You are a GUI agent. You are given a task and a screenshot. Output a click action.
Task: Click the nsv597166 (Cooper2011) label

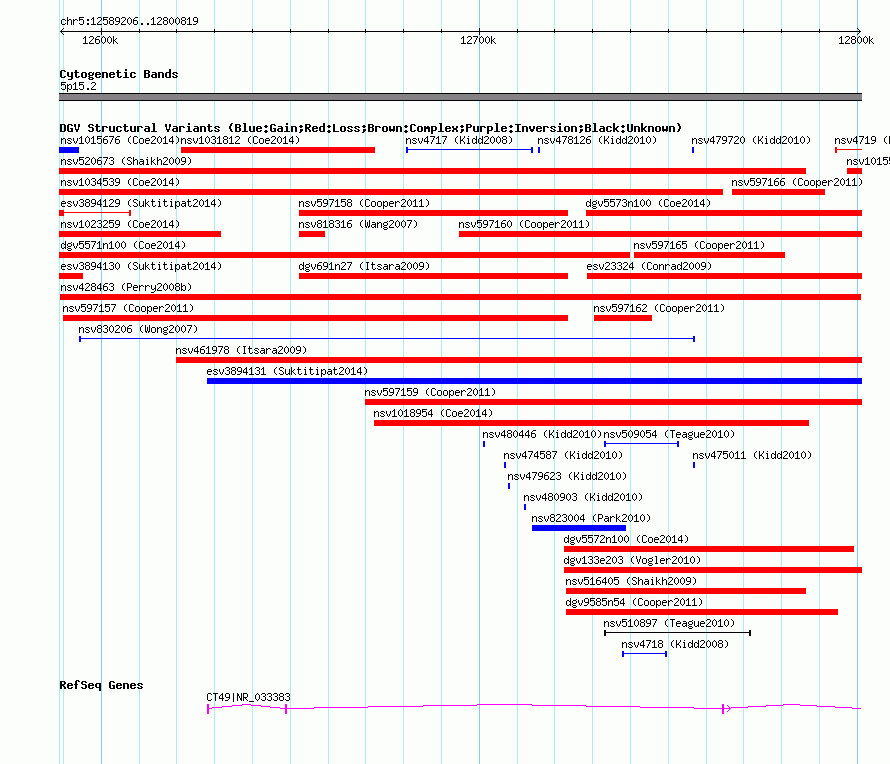[x=797, y=182]
